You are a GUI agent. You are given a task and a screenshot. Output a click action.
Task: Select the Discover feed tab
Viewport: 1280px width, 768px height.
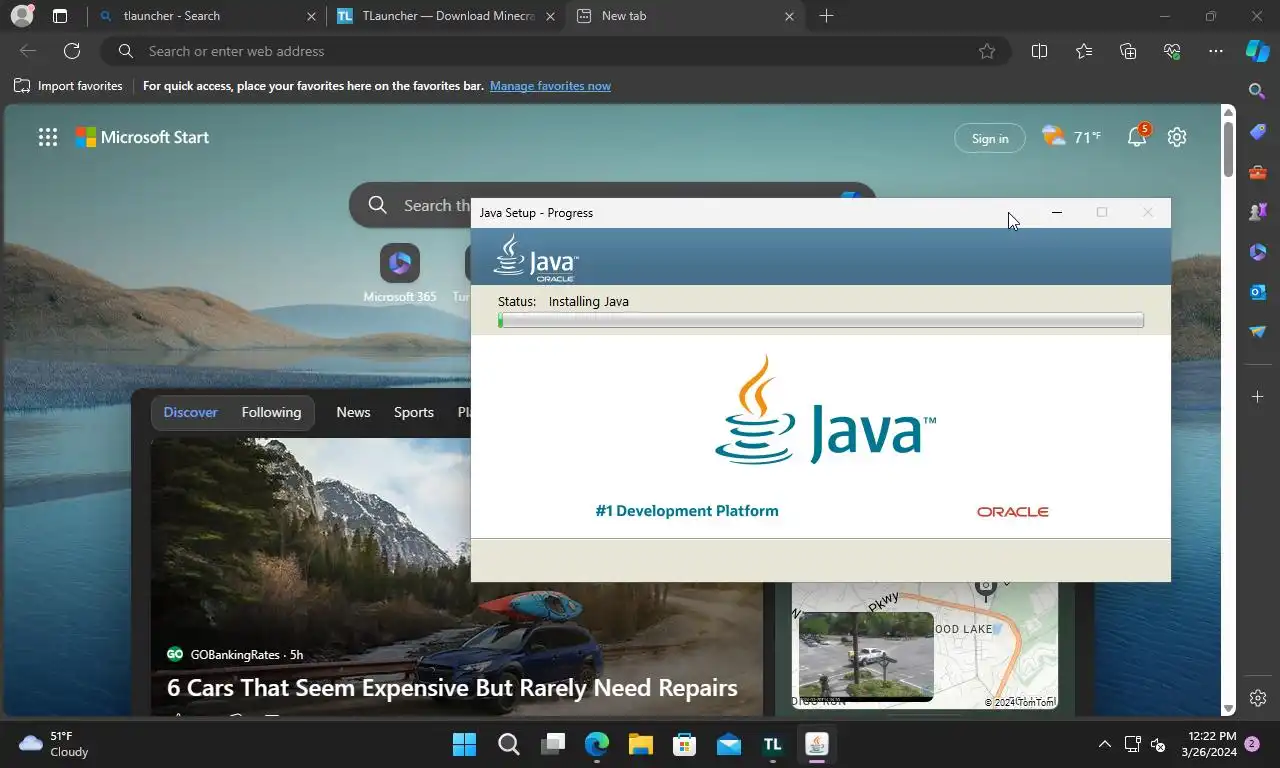pos(191,412)
